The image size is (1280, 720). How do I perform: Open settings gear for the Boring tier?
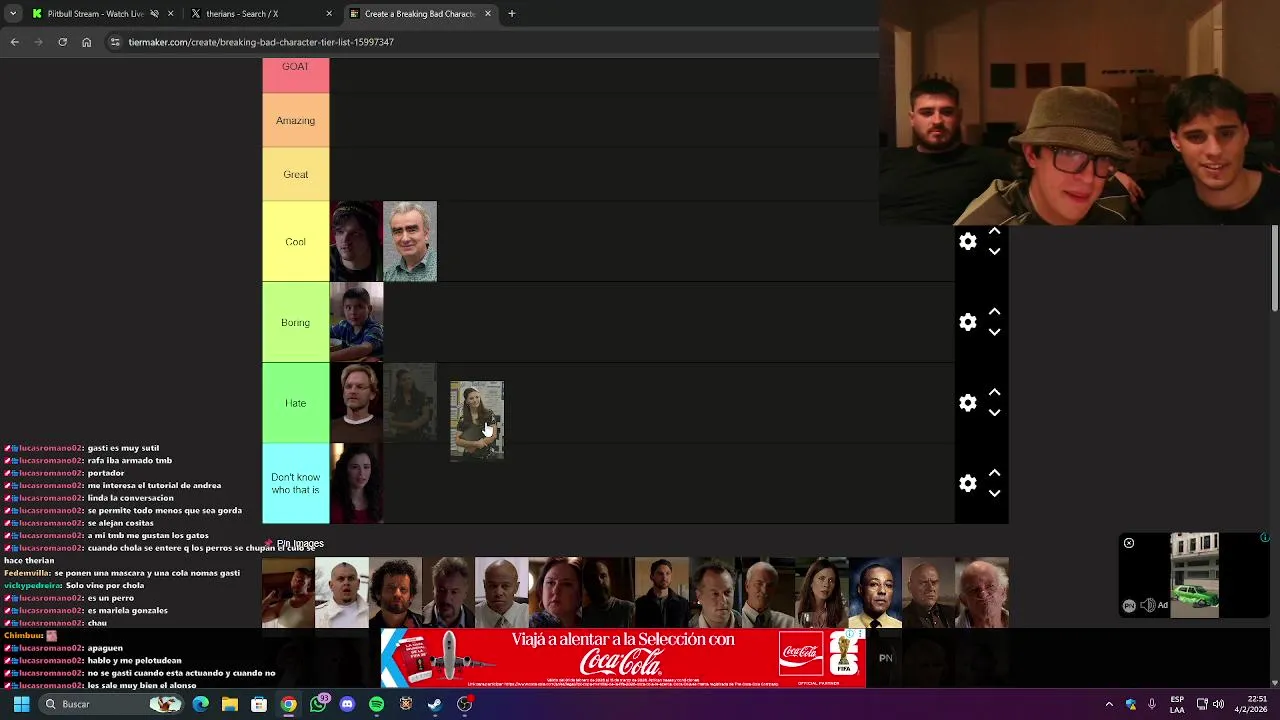[967, 322]
